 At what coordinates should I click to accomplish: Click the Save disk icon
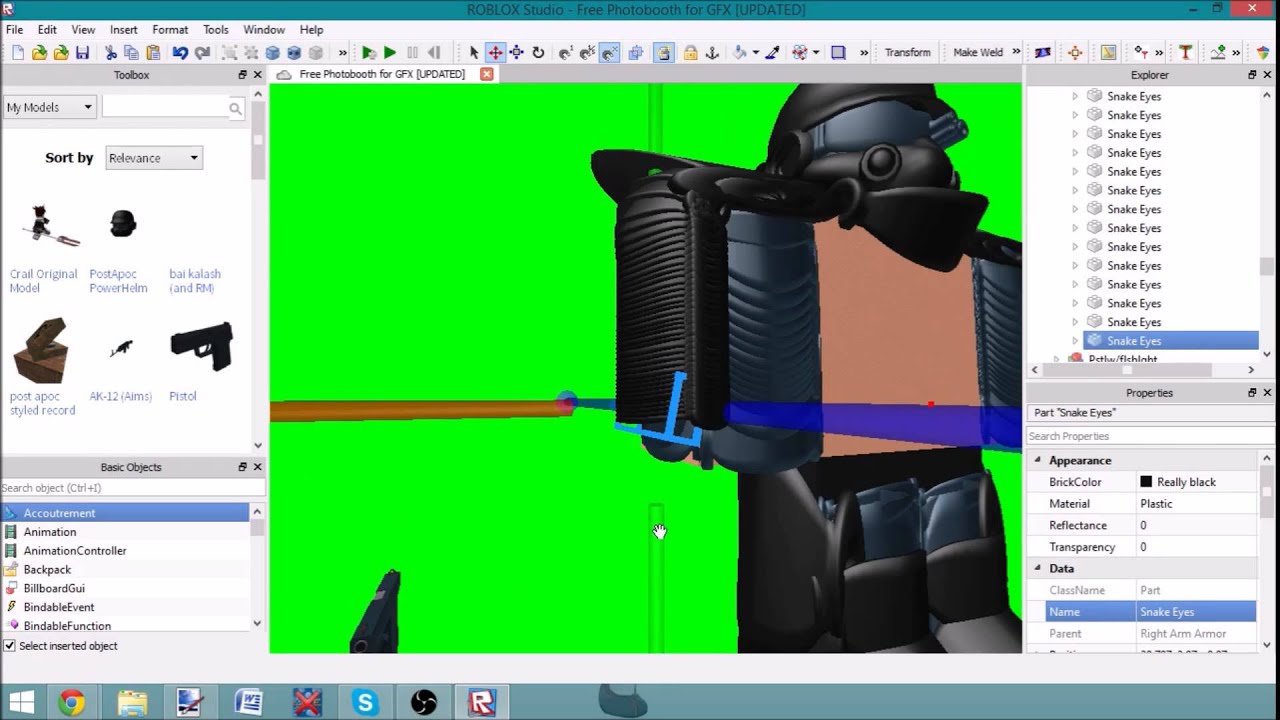(82, 53)
